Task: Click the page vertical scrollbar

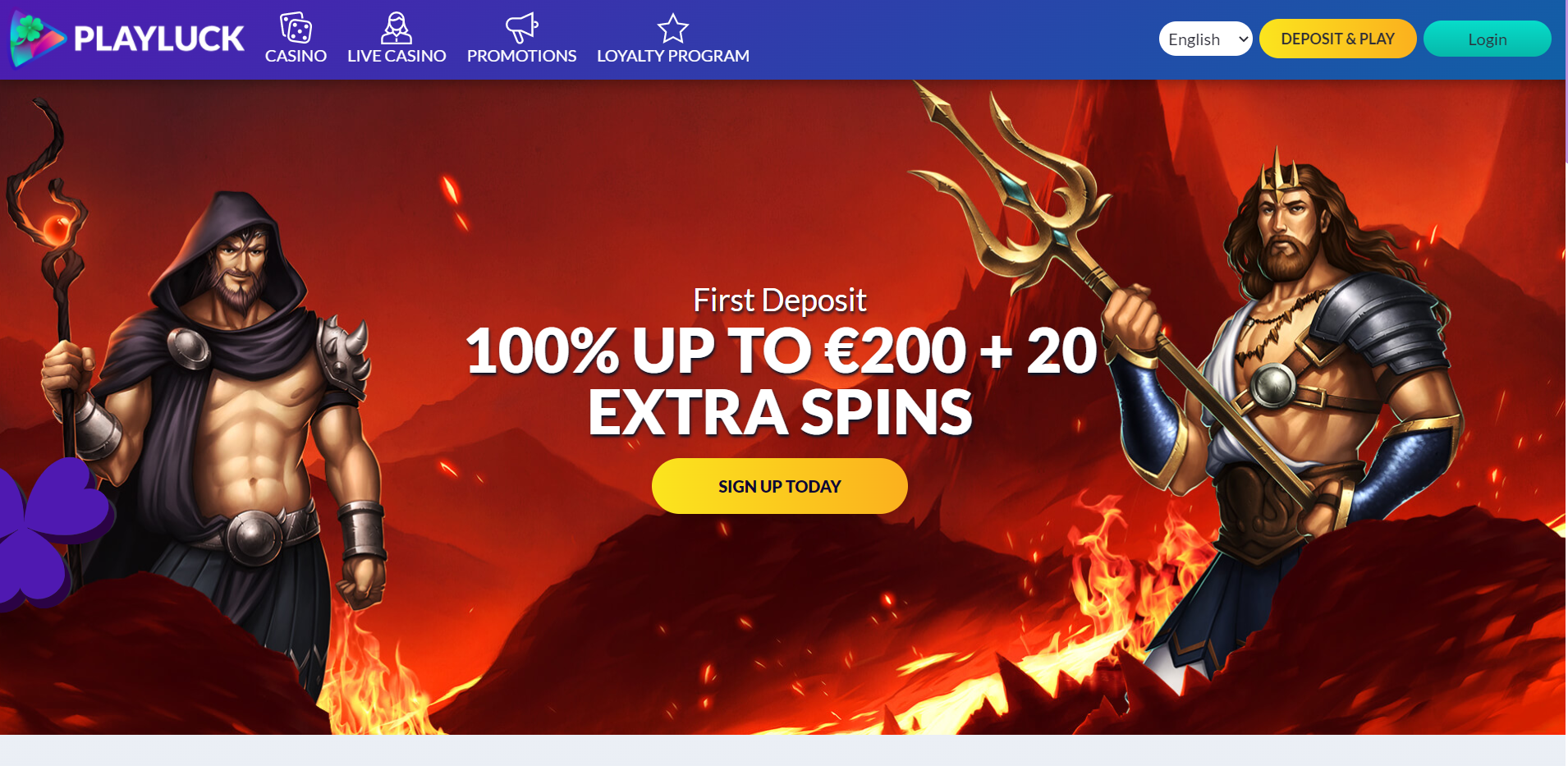Action: pos(1566,82)
